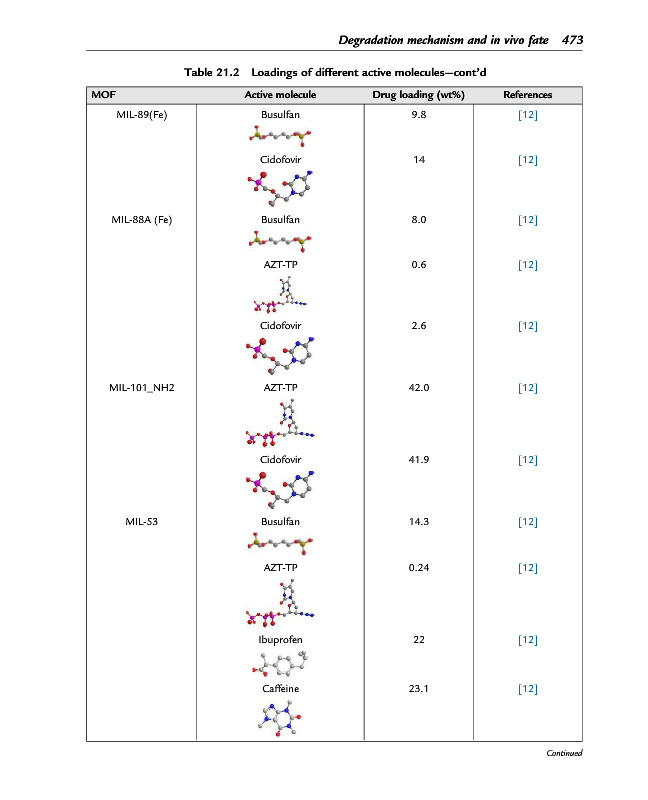The image size is (648, 800).
Task: Select the Busulfan structure in the MIL-53 row
Action: [x=280, y=543]
